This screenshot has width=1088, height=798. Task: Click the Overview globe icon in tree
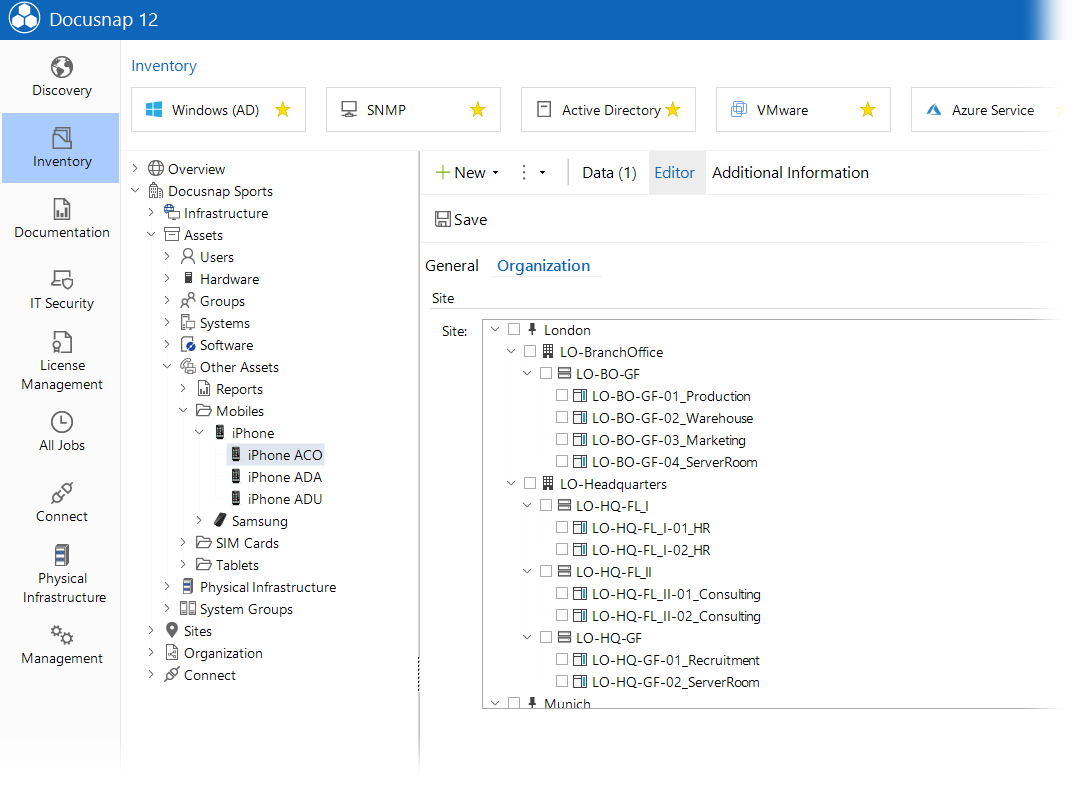(x=156, y=169)
